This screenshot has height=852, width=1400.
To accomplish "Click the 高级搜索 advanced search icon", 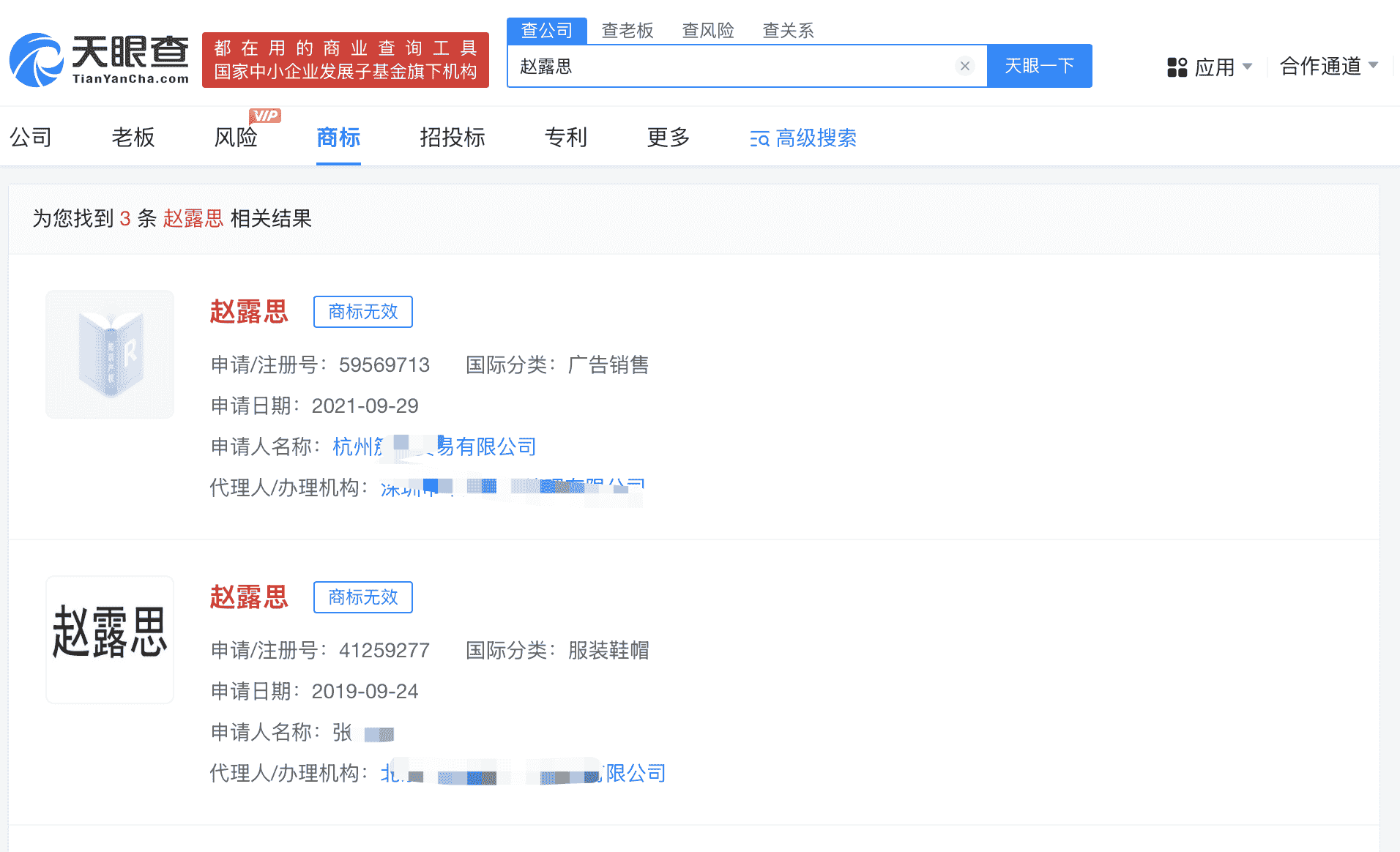I will pos(757,138).
